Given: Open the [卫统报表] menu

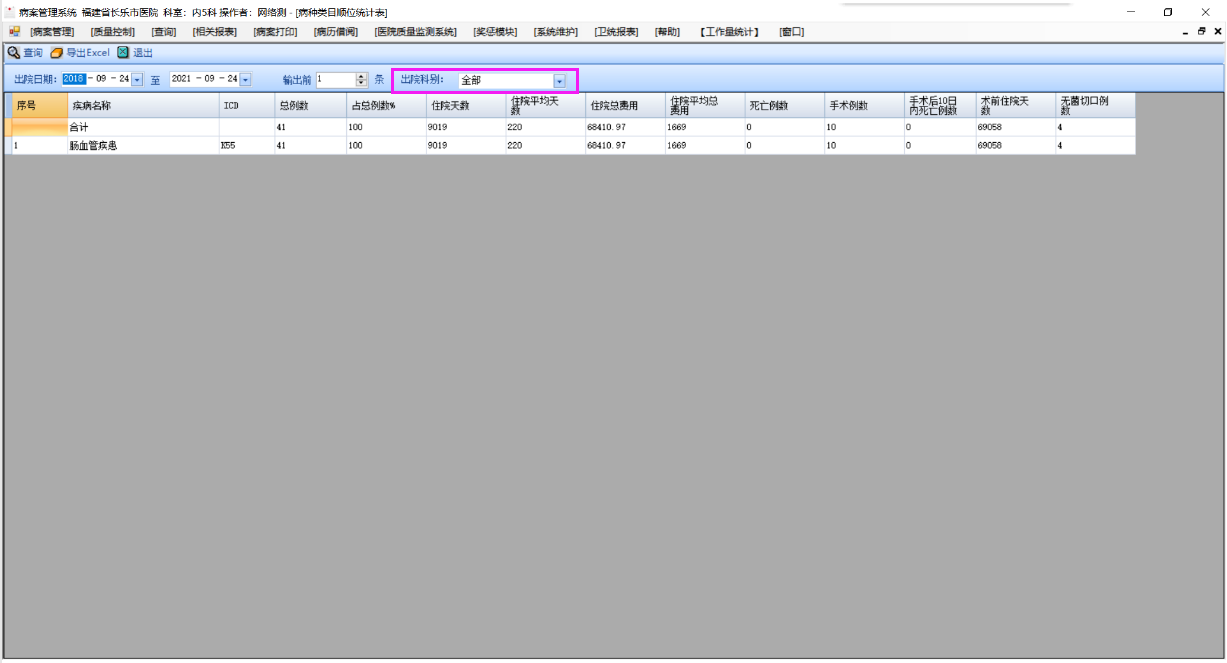Looking at the screenshot, I should [x=617, y=32].
